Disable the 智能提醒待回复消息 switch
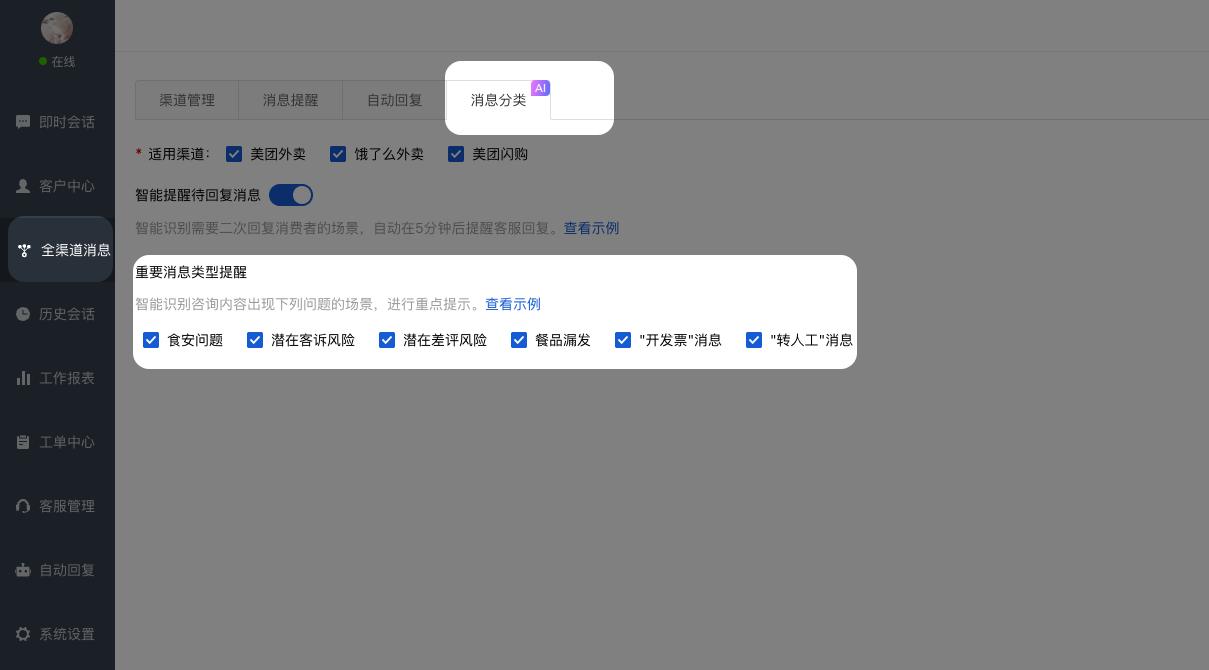This screenshot has height=670, width=1209. [291, 195]
